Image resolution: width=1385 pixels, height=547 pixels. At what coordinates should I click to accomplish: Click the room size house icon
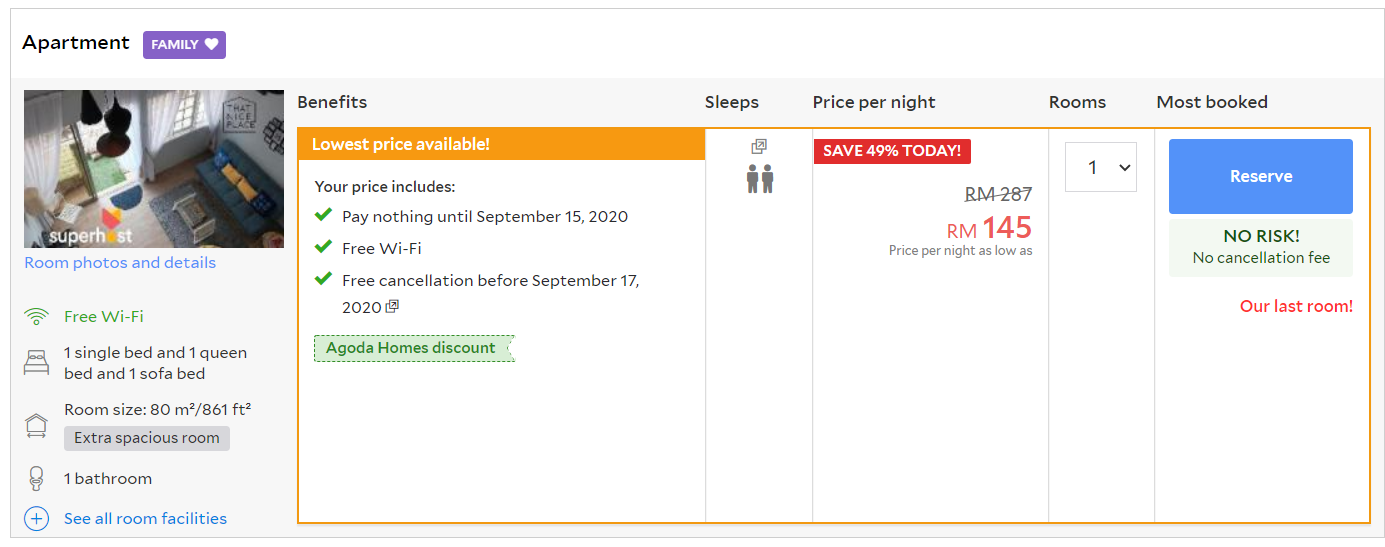[36, 425]
